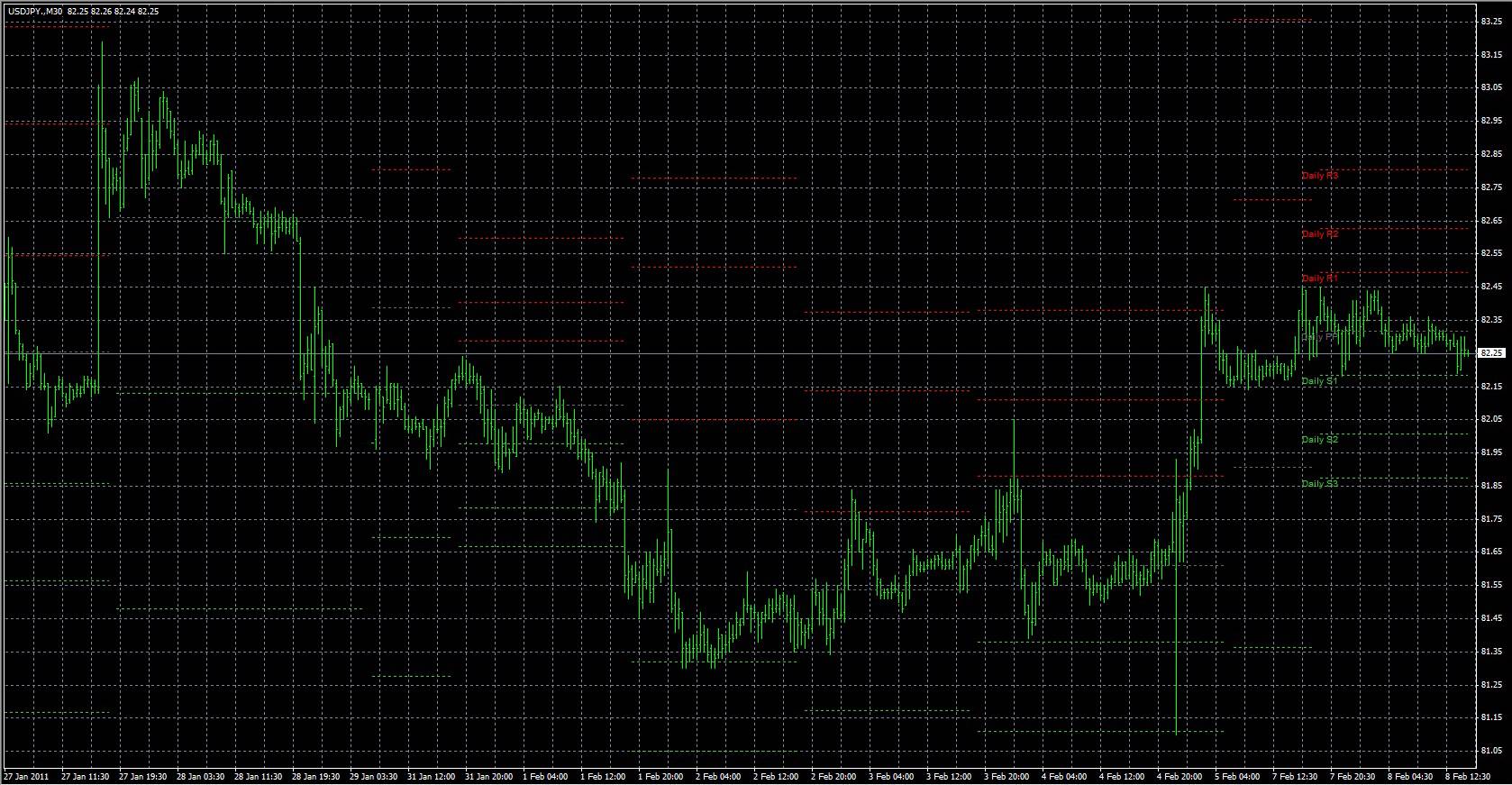1512x785 pixels.
Task: Click the 82.05 price axis label
Action: [x=1491, y=419]
